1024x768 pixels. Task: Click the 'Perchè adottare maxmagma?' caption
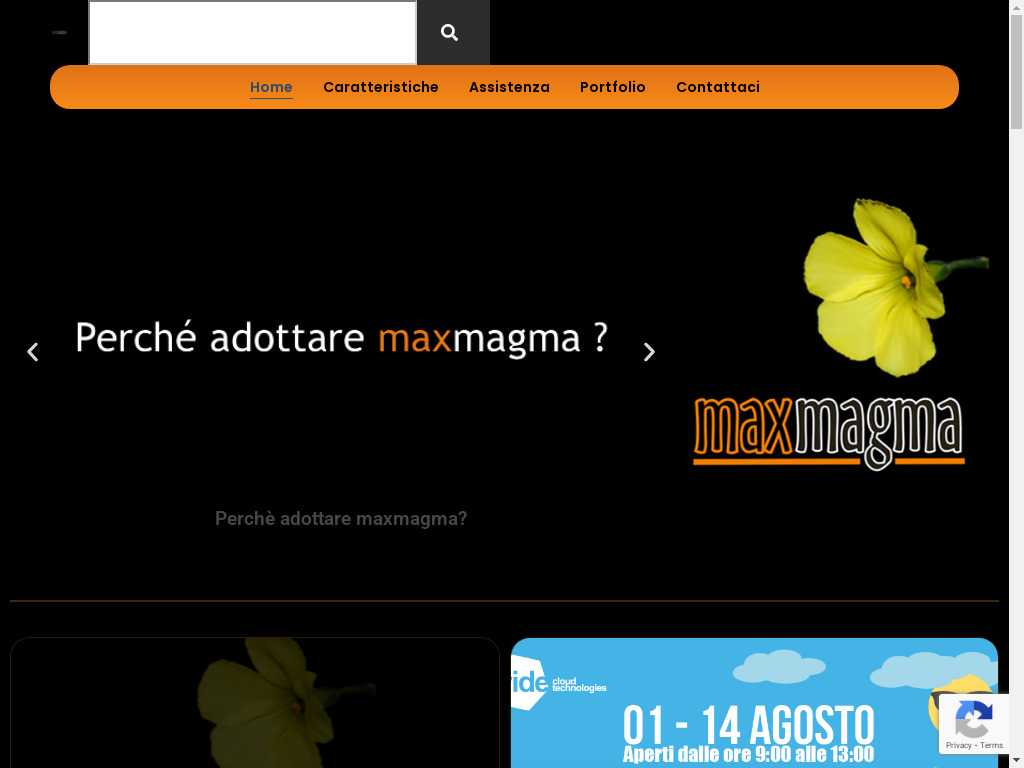(341, 519)
